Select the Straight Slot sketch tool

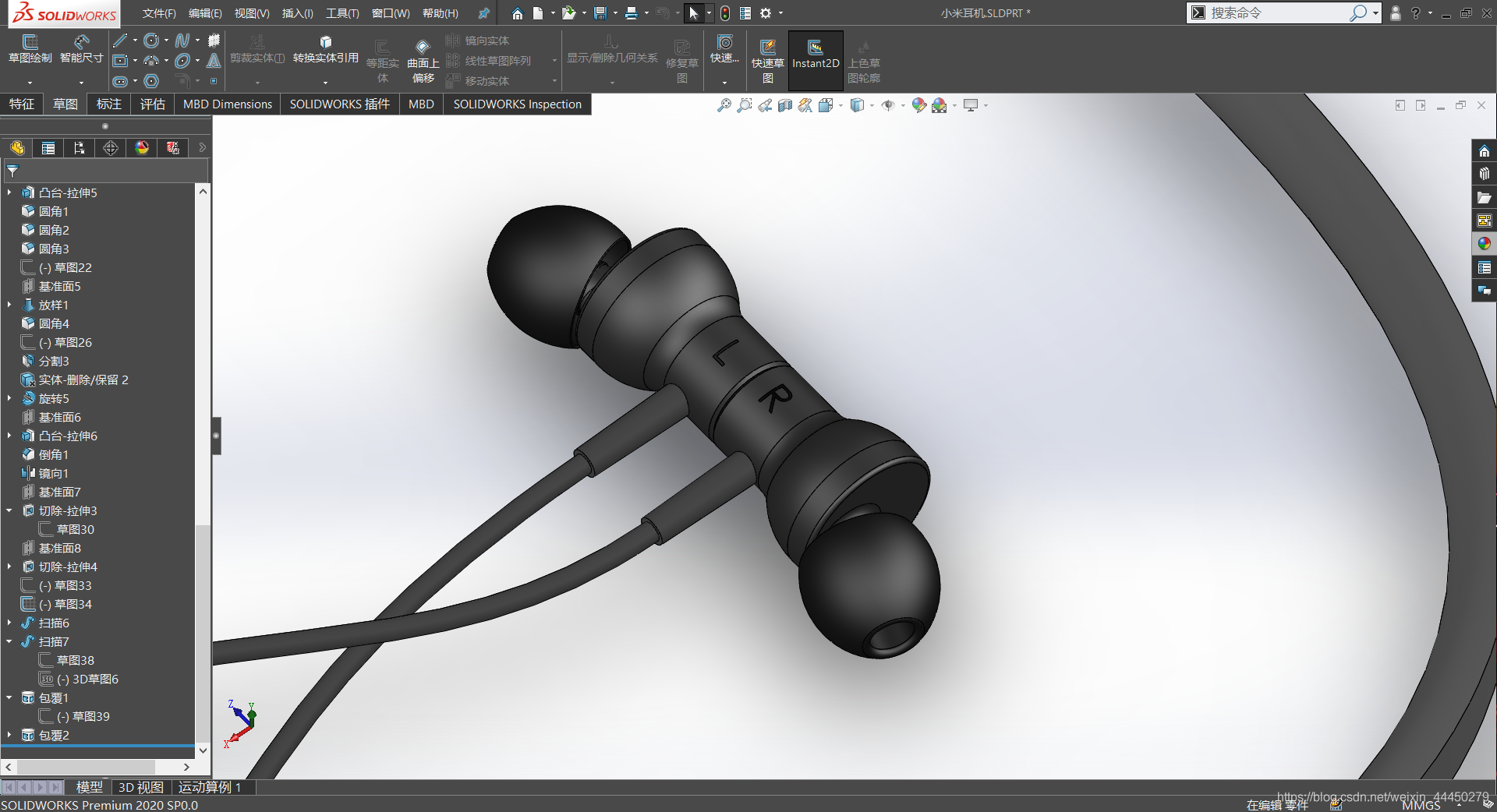click(119, 81)
